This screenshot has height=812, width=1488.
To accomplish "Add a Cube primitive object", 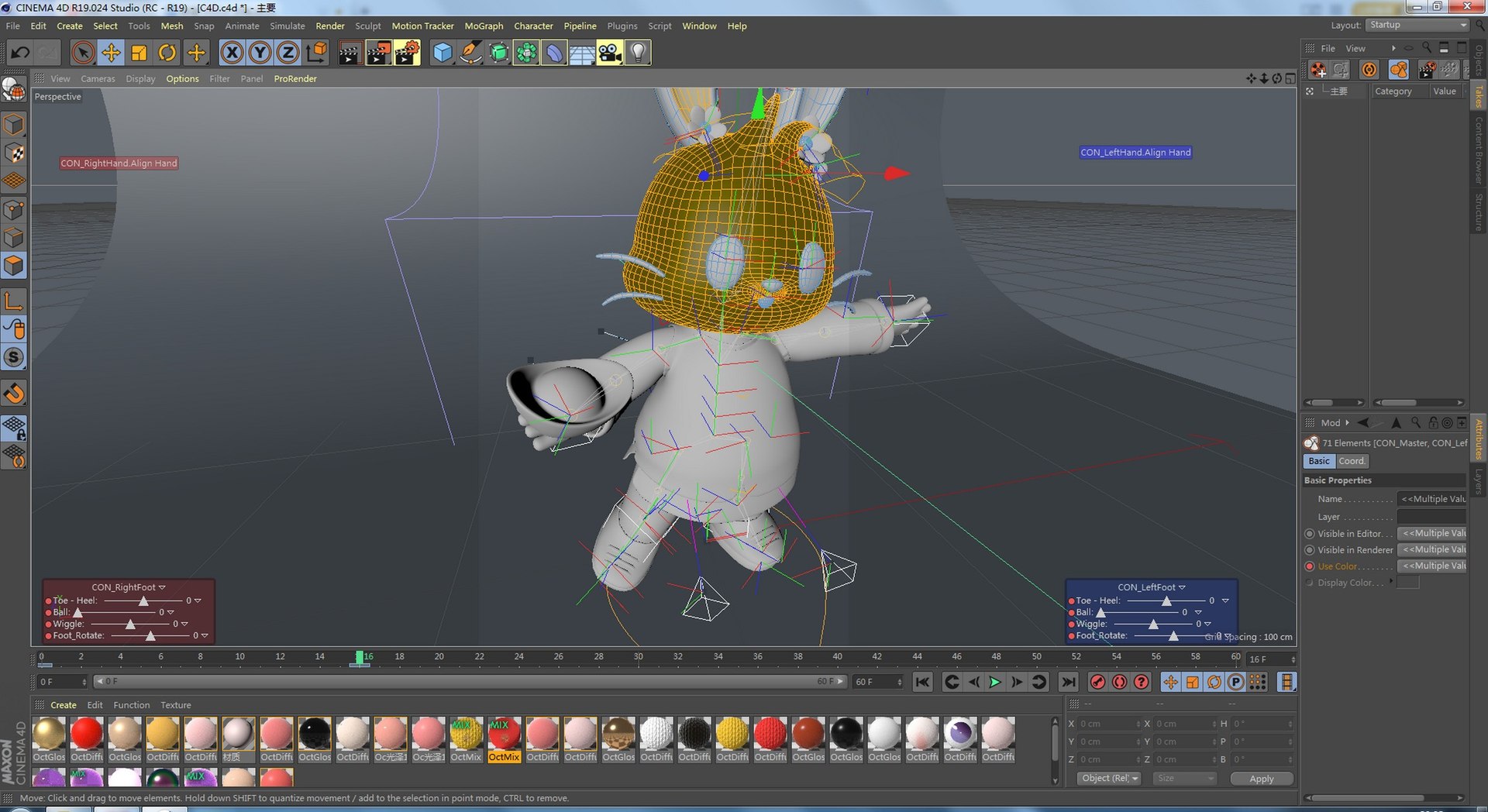I will 442,53.
